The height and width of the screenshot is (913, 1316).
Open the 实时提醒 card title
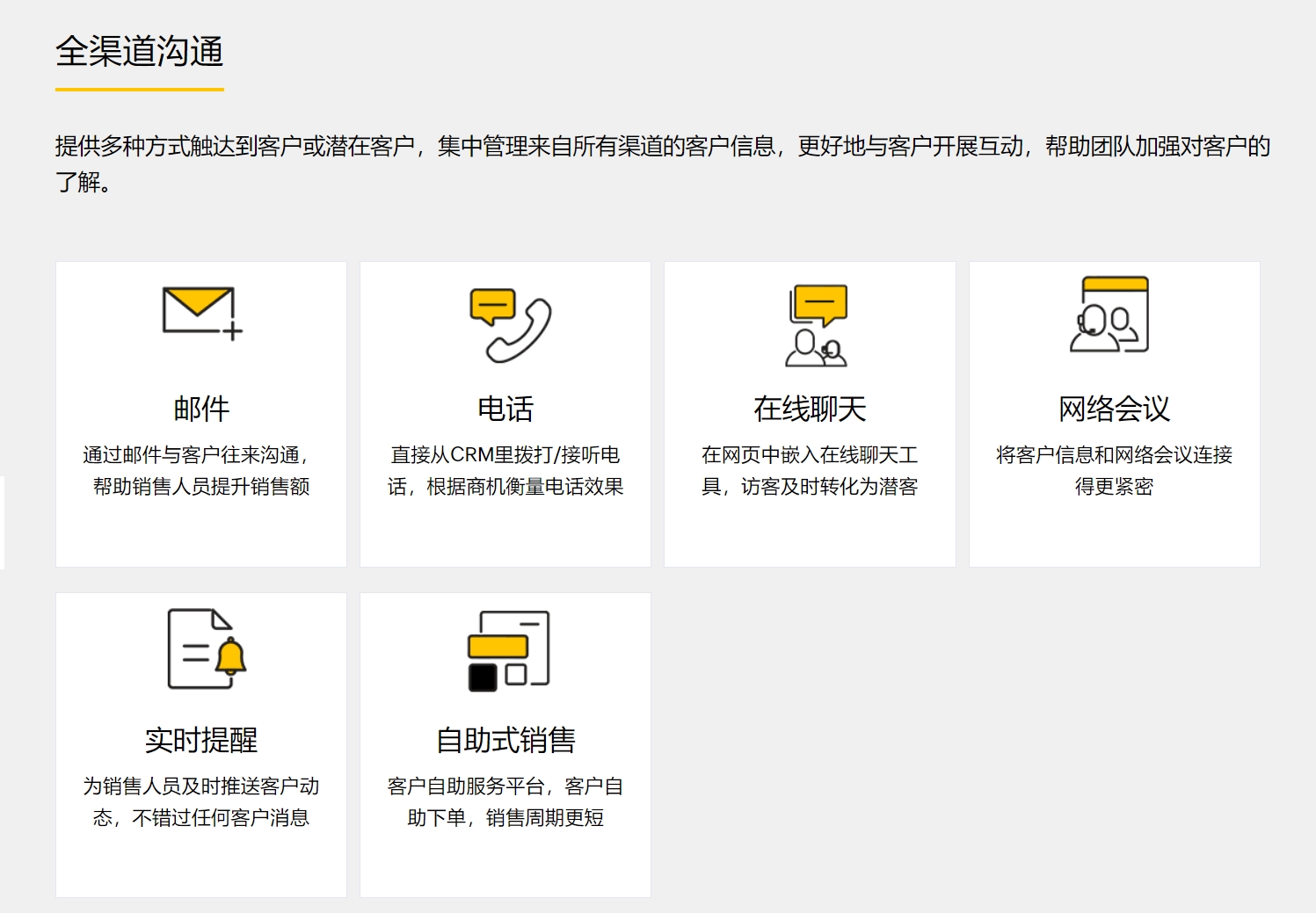tap(201, 740)
